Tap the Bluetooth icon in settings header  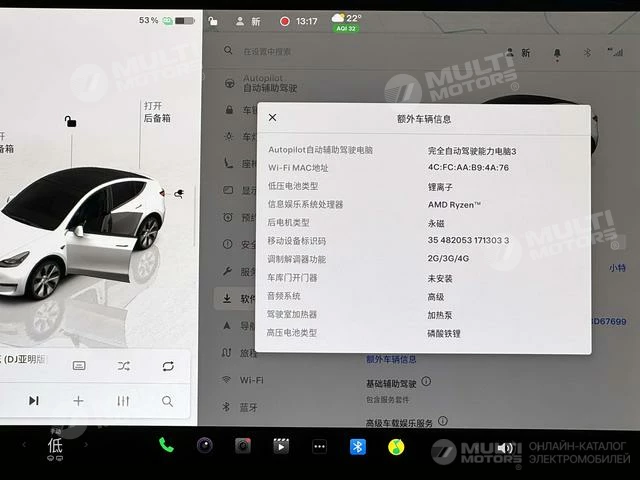587,52
